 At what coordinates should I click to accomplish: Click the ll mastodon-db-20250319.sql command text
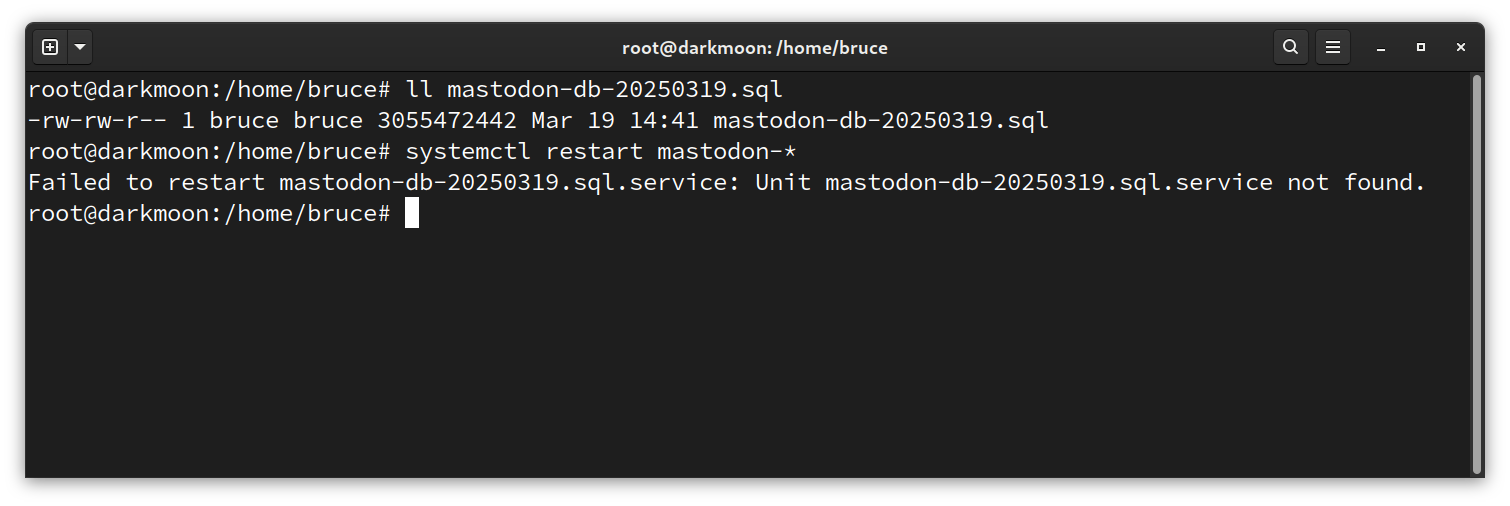click(x=594, y=90)
